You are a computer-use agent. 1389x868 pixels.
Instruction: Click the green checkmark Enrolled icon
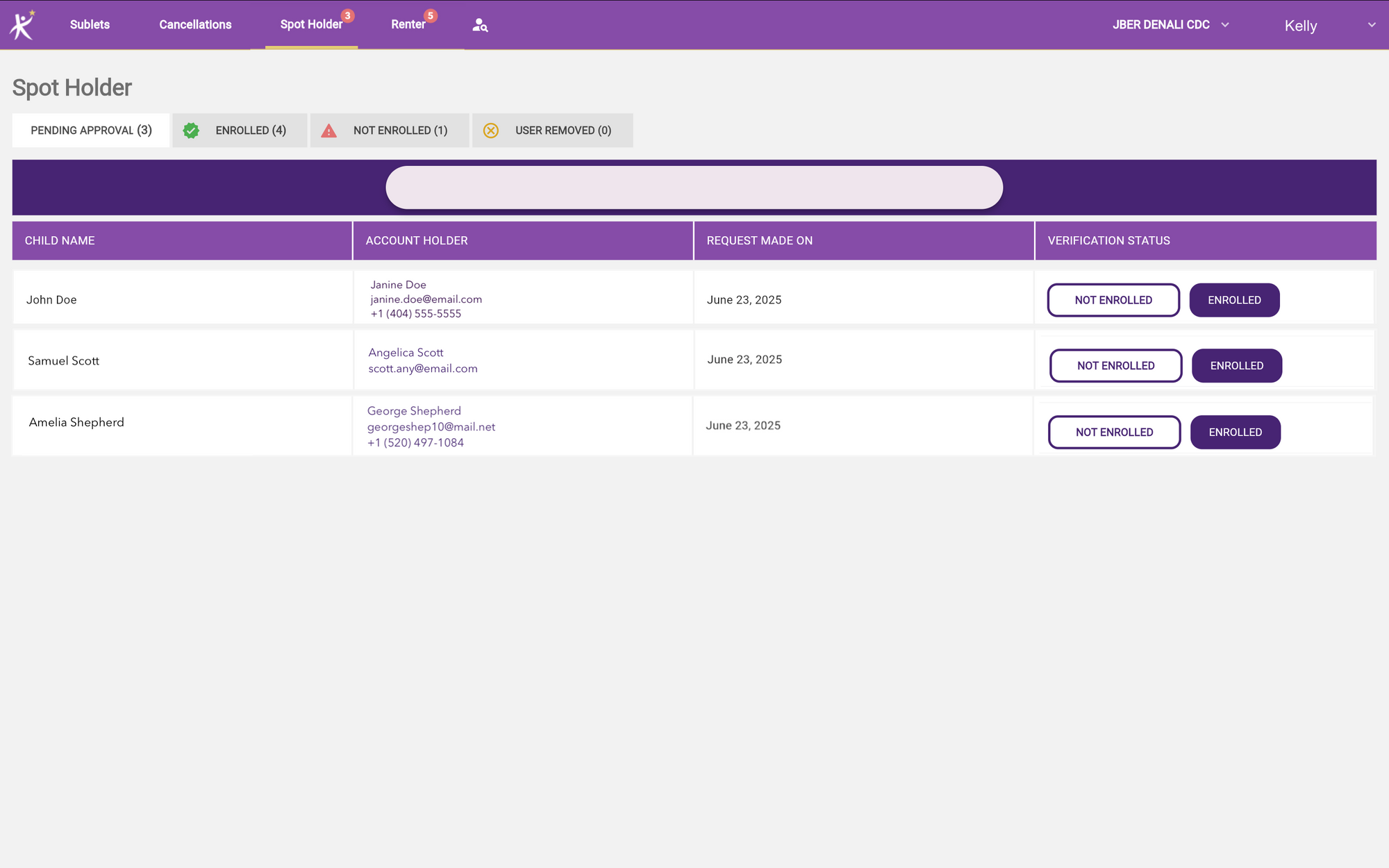[191, 131]
